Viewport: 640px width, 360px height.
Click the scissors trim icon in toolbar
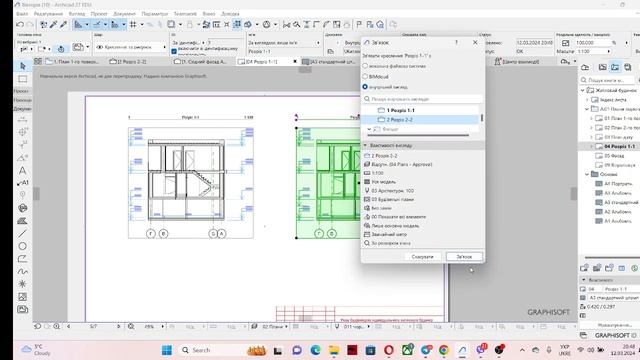coord(287,25)
